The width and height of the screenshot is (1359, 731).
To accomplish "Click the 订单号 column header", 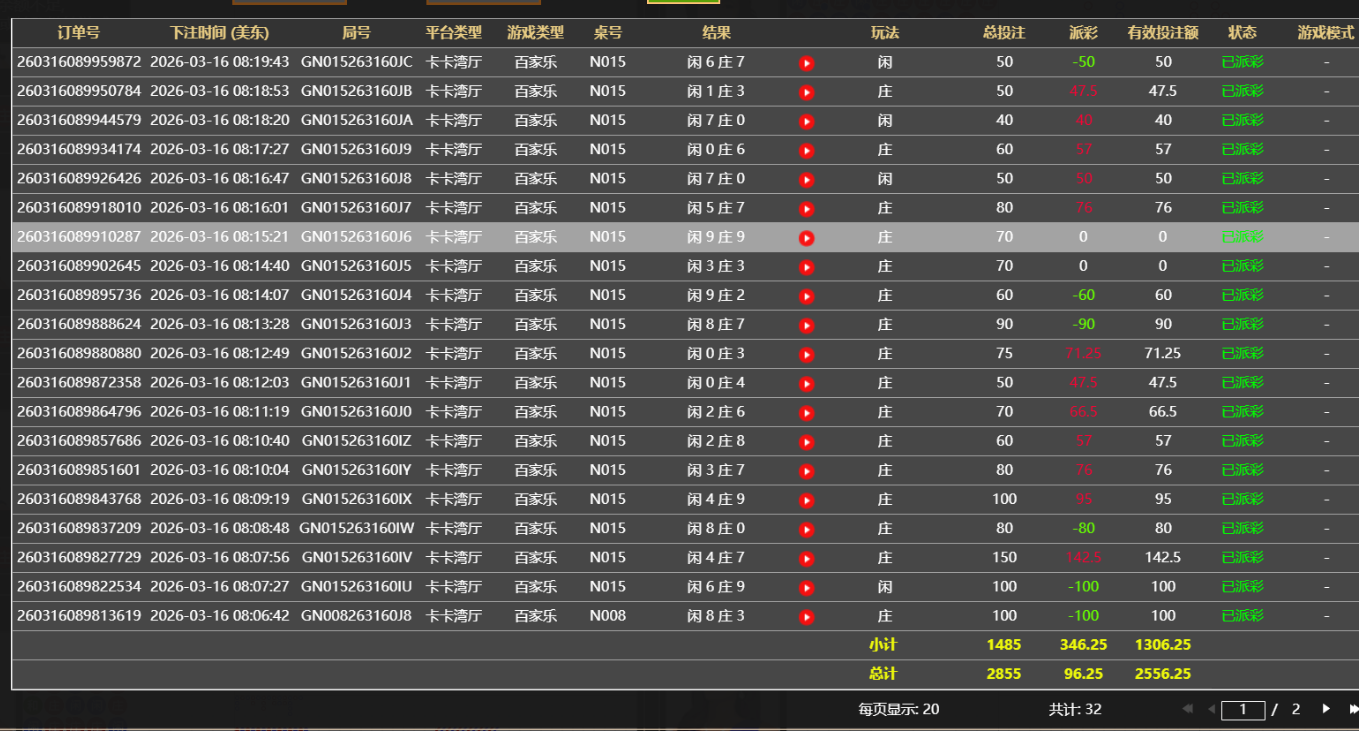I will coord(78,33).
